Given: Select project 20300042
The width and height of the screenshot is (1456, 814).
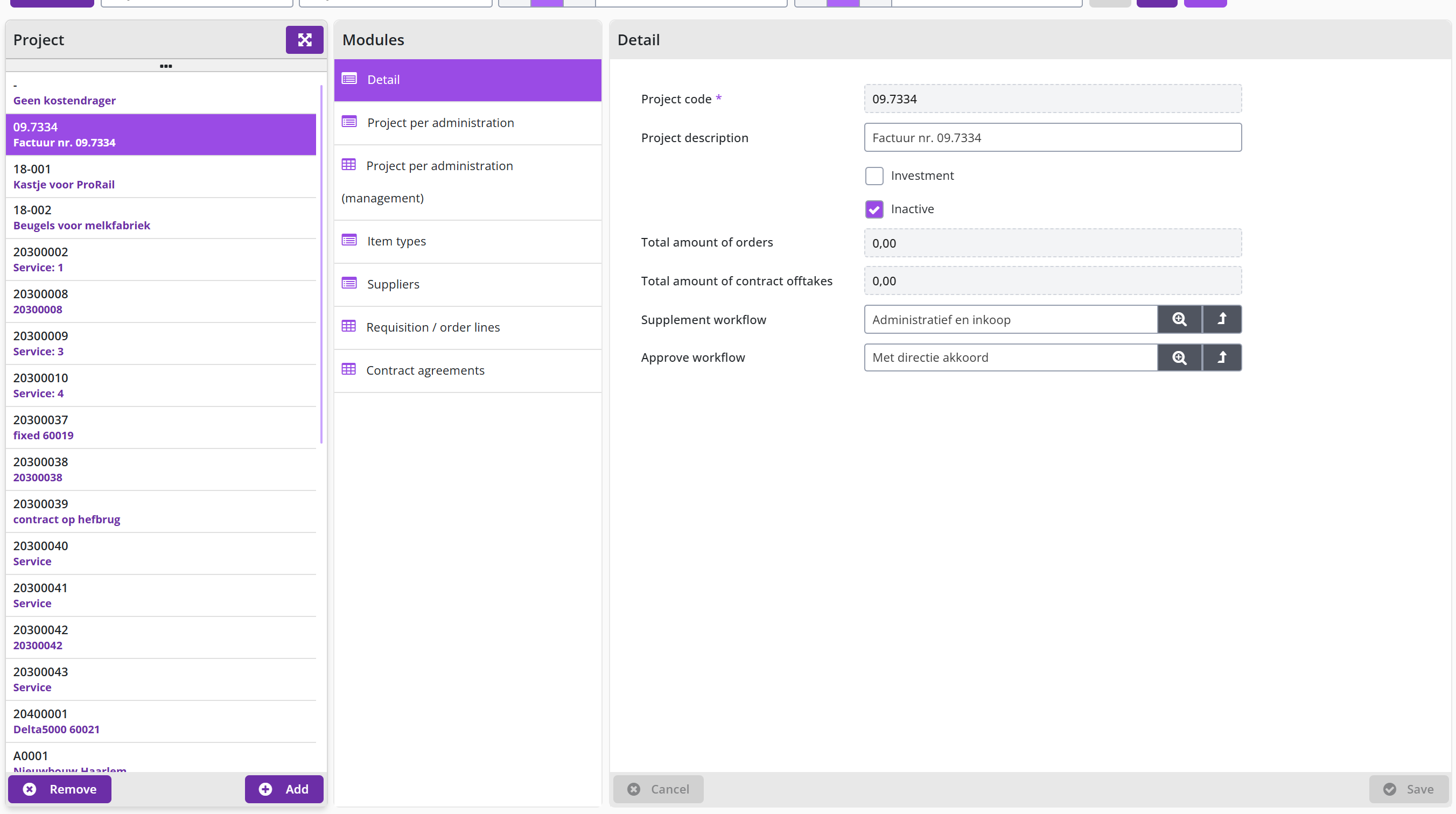Looking at the screenshot, I should [160, 637].
